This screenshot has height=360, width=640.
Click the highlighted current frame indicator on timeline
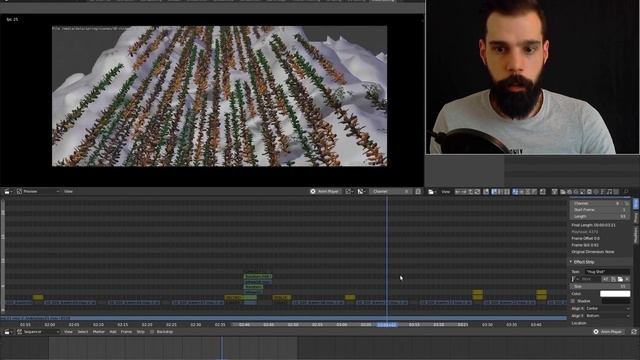click(x=387, y=325)
